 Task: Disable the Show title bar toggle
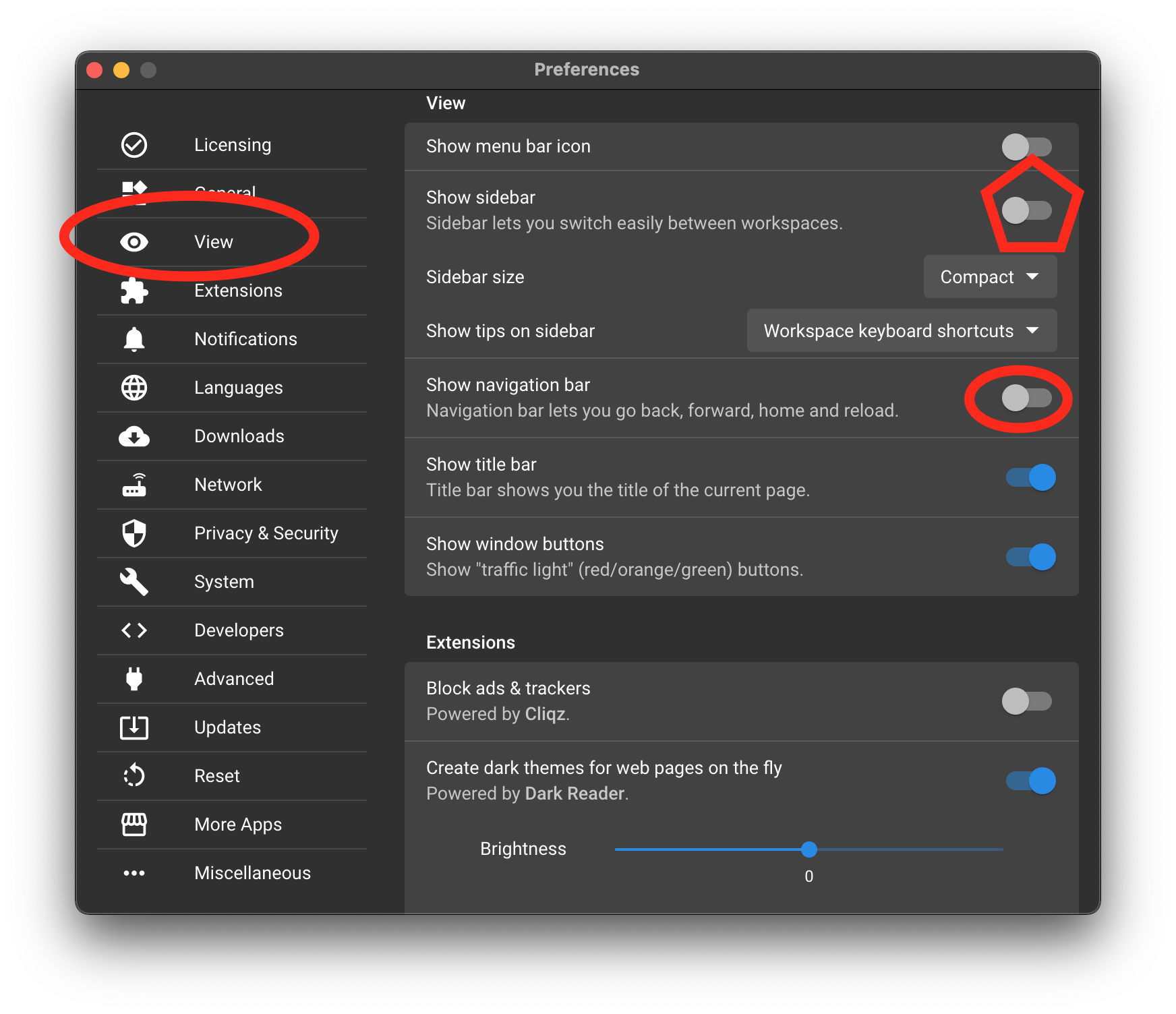tap(1031, 477)
